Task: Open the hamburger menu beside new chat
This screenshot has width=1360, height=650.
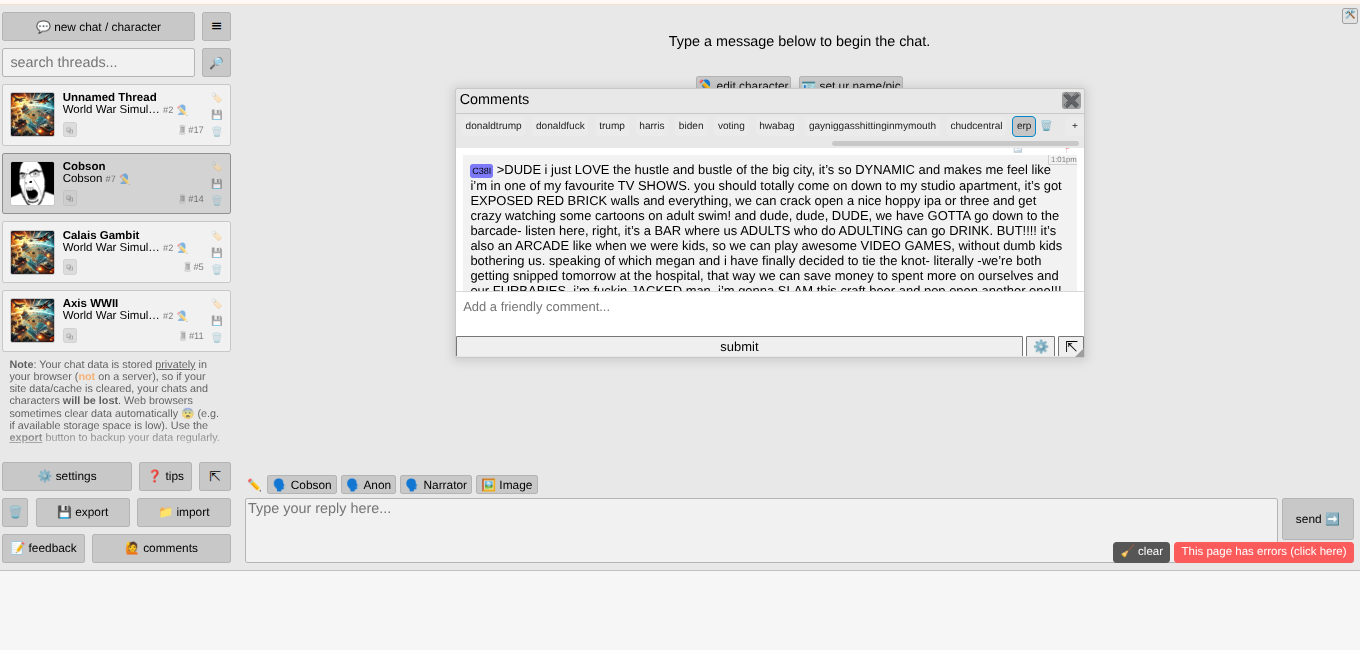Action: tap(216, 27)
